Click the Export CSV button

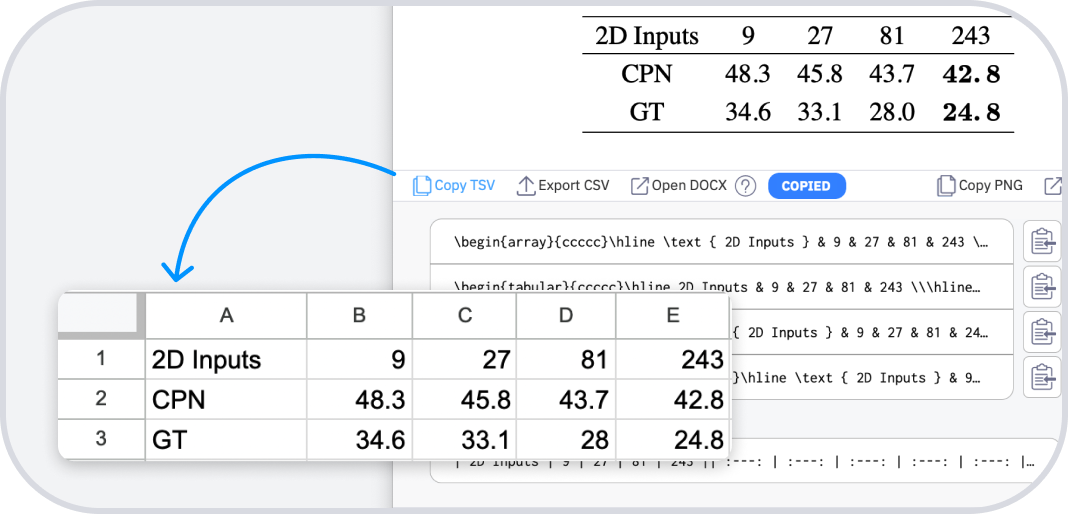coord(563,186)
